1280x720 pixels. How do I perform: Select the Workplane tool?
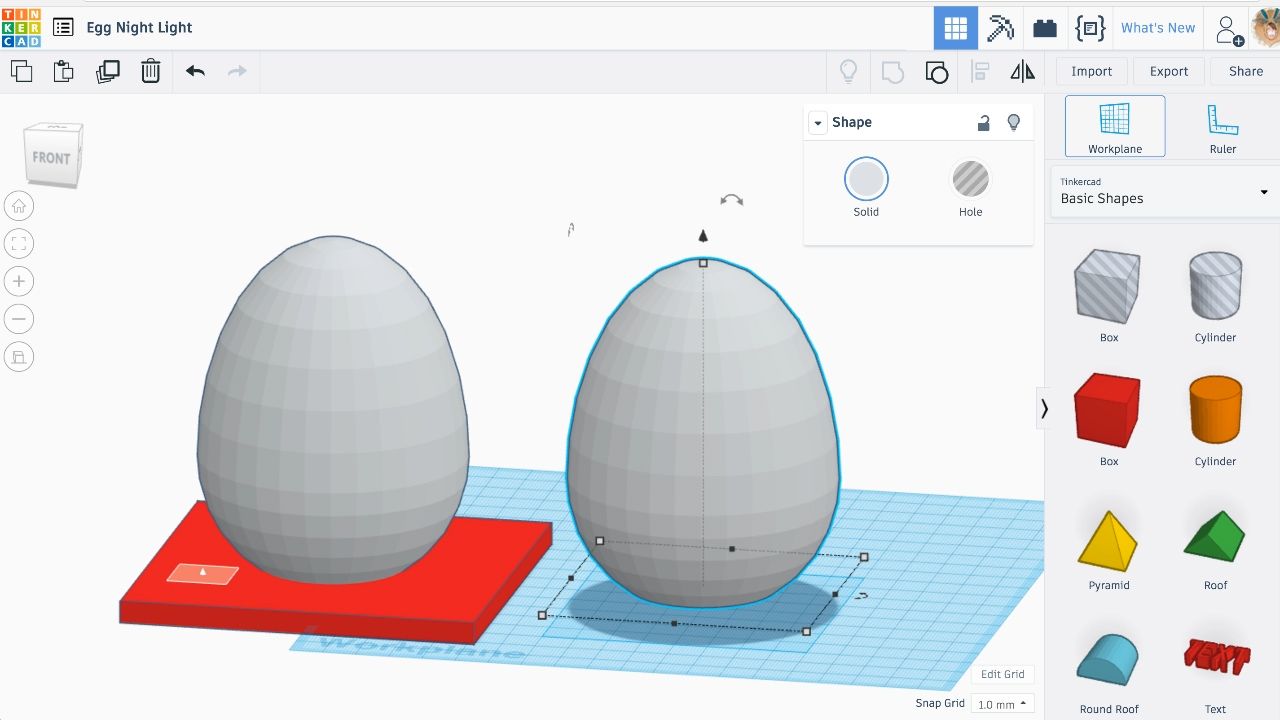(x=1115, y=126)
